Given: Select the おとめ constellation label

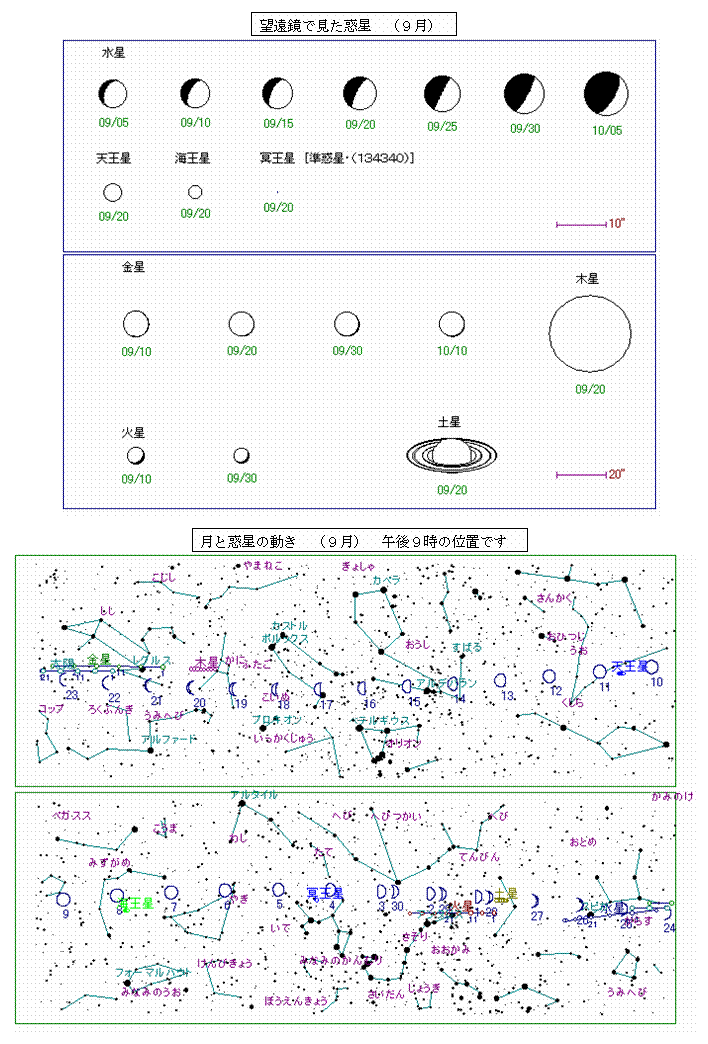Looking at the screenshot, I should 582,842.
